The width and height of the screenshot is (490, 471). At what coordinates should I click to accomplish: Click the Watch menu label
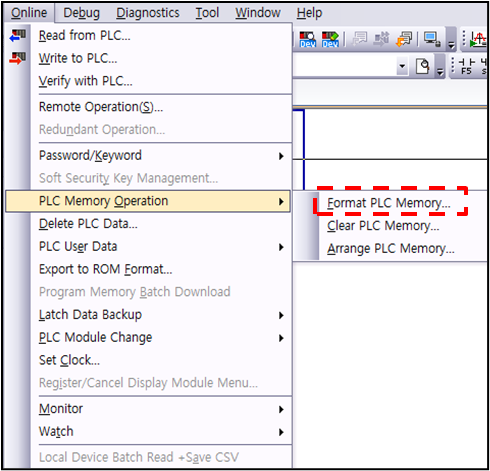[56, 431]
